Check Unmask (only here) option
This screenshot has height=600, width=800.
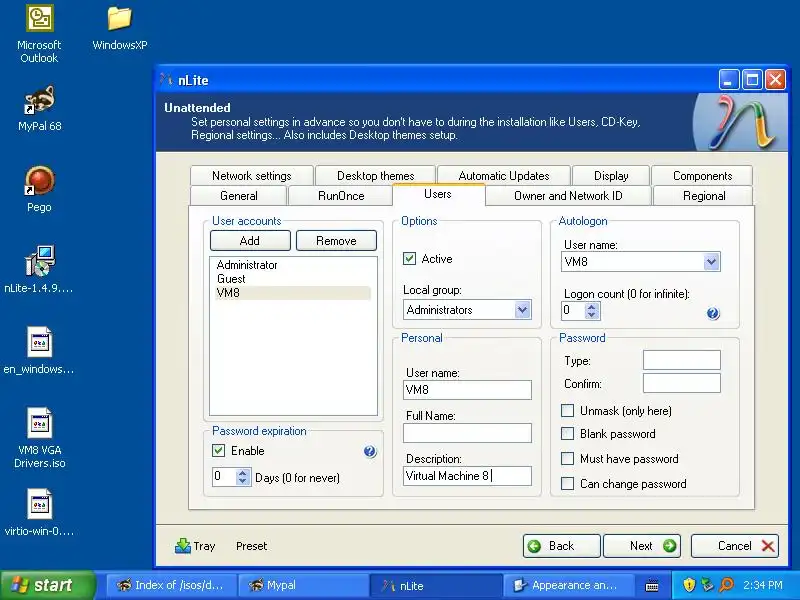click(567, 411)
